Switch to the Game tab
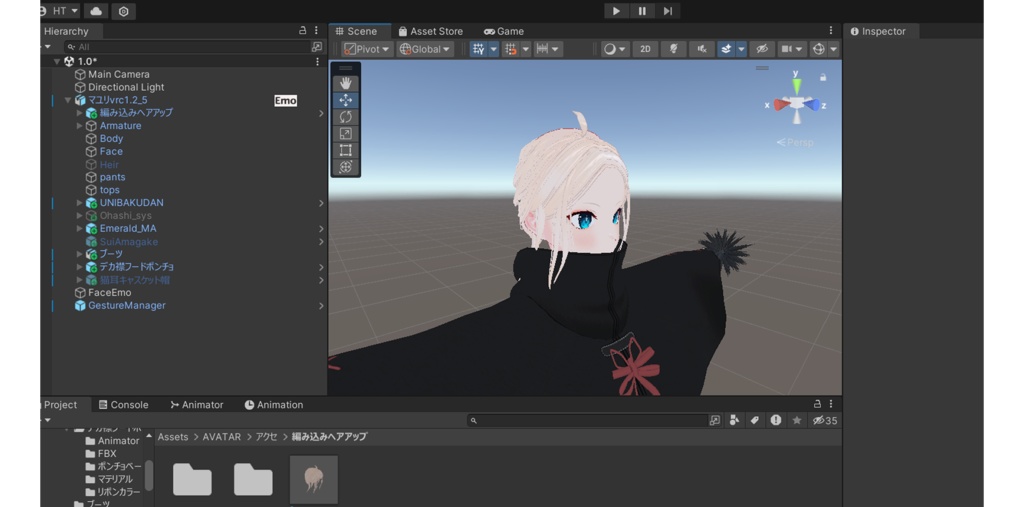Screen dimensions: 1024x507 [x=504, y=31]
